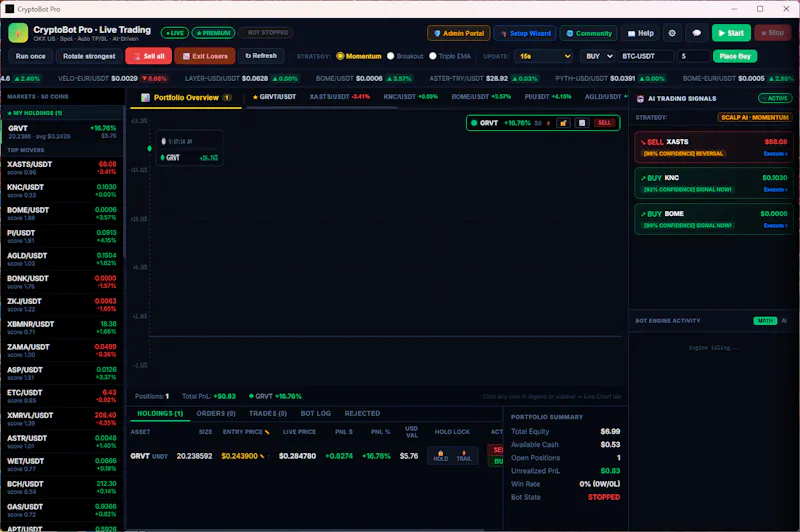The width and height of the screenshot is (800, 532).
Task: Click the CryptoBot Pro title bar icon
Action: (9, 9)
